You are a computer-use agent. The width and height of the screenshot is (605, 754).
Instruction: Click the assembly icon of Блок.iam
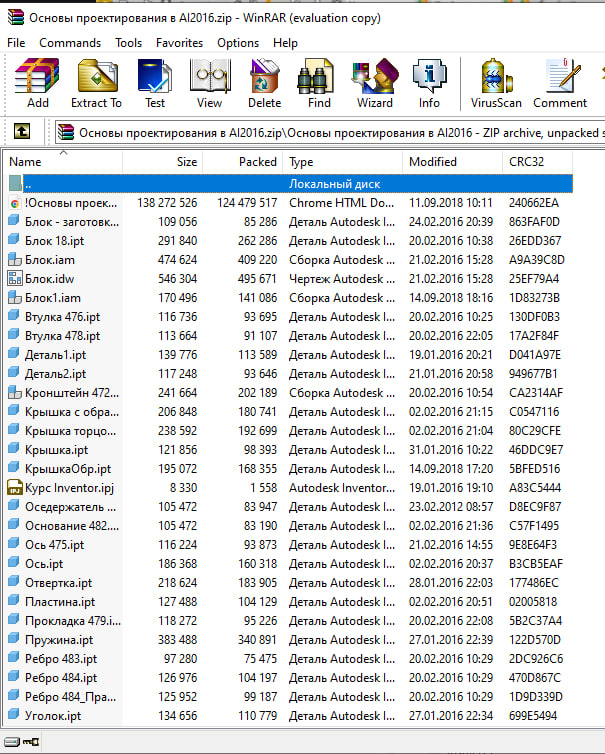(15, 260)
